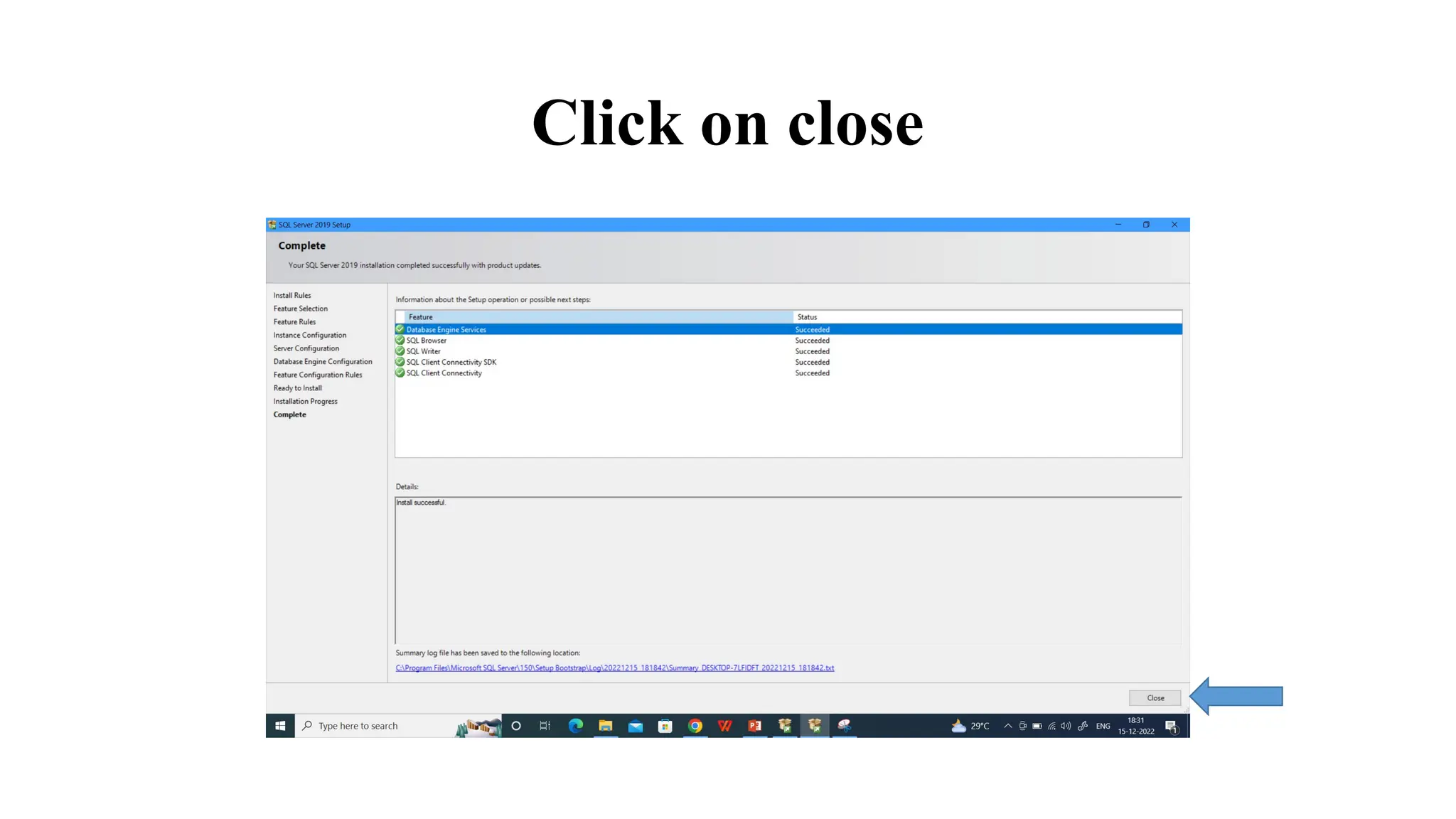The width and height of the screenshot is (1456, 819).
Task: Open the WPS Office taskbar icon
Action: 725,726
